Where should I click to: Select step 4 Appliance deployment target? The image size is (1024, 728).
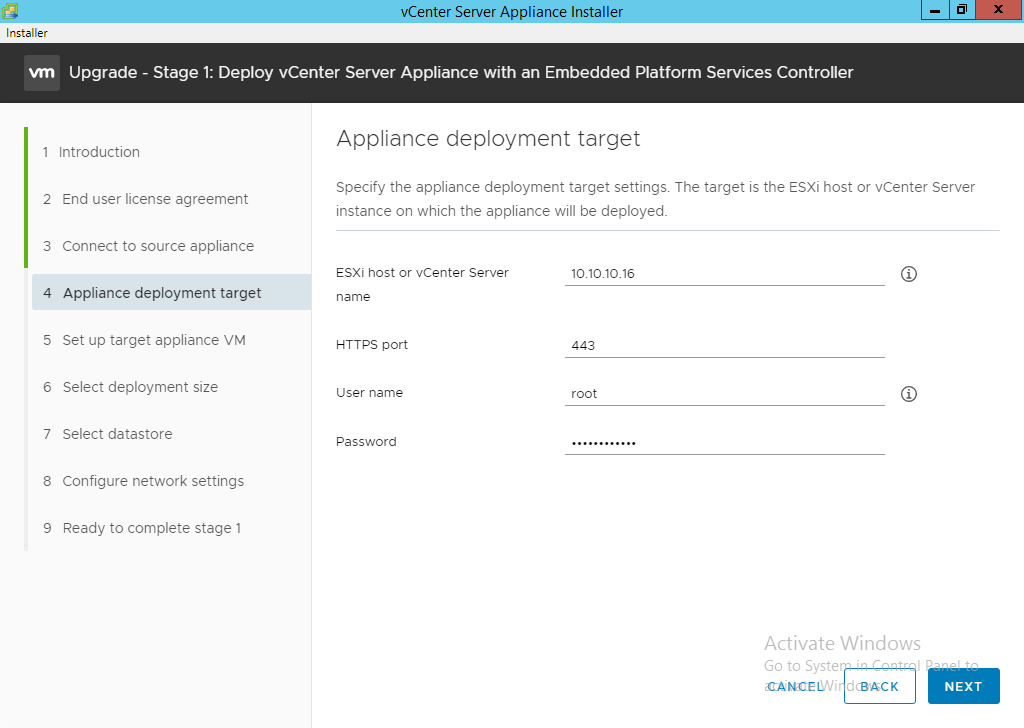click(x=171, y=293)
